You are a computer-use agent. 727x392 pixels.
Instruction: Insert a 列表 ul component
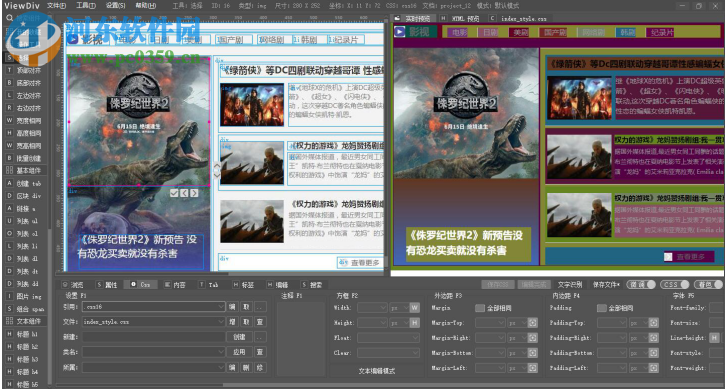coord(25,221)
